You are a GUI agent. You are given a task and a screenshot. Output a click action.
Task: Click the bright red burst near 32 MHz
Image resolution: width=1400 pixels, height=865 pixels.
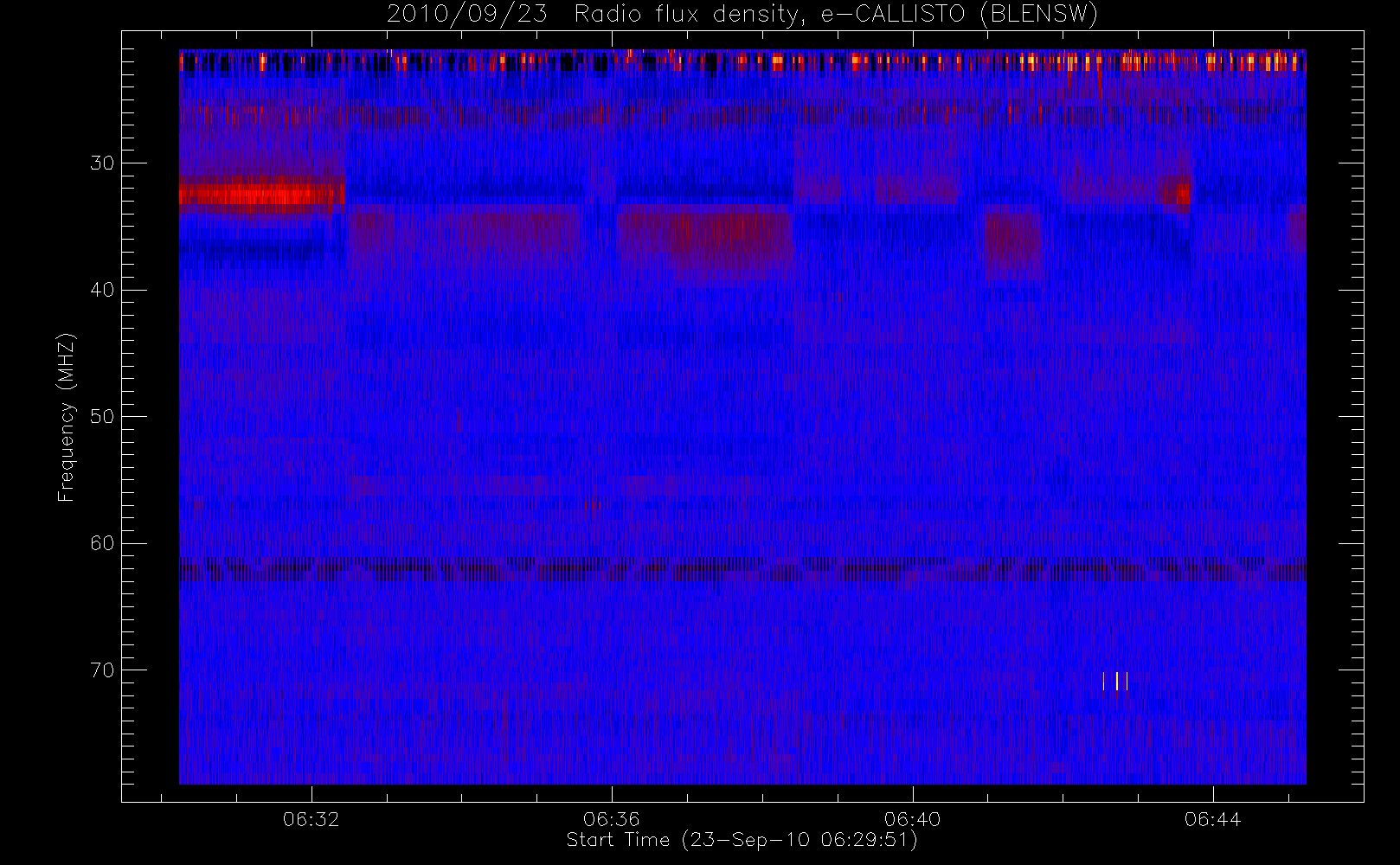tap(262, 194)
